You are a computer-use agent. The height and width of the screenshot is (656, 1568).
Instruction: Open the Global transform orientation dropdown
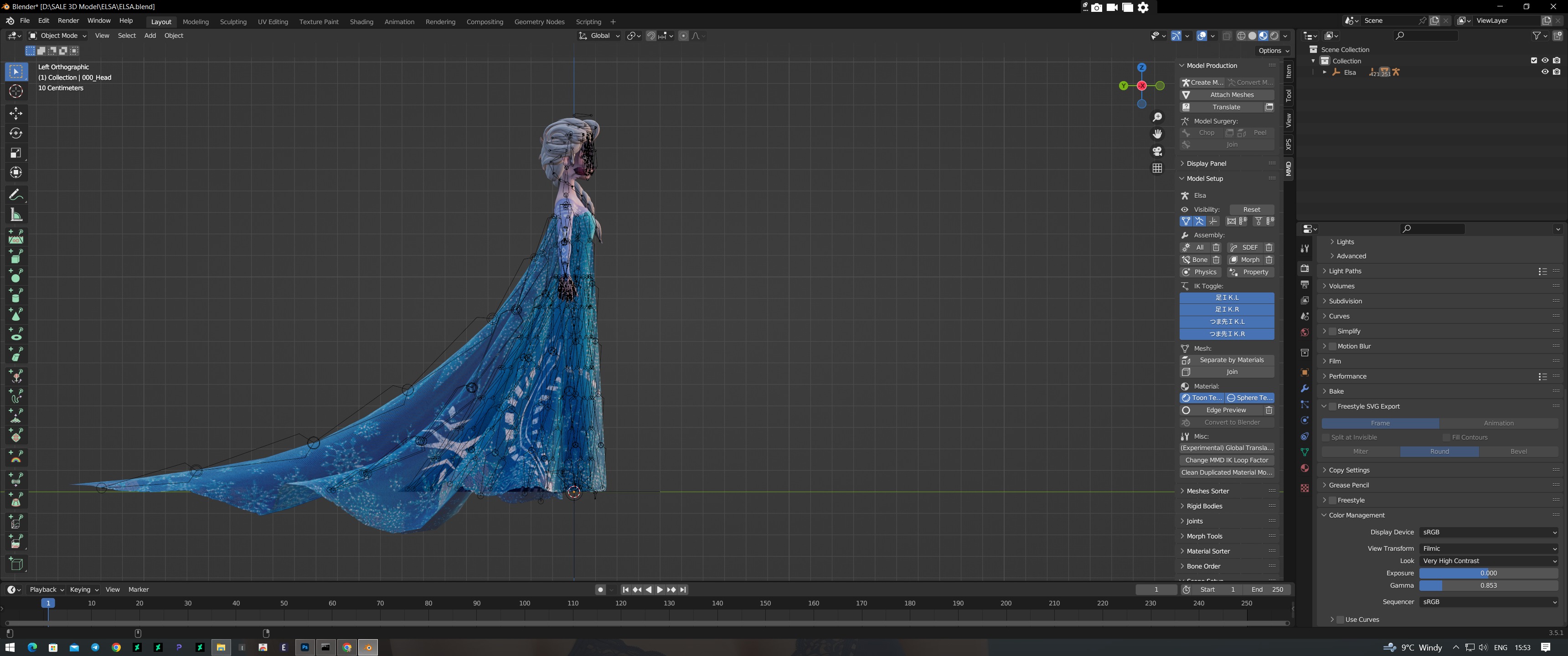pos(599,36)
